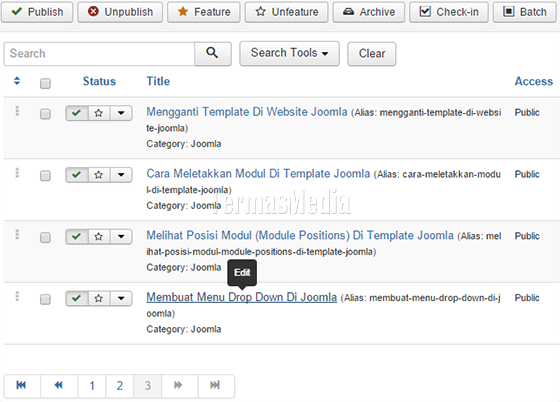Go to previous page of pagination
The height and width of the screenshot is (402, 560).
(x=59, y=385)
